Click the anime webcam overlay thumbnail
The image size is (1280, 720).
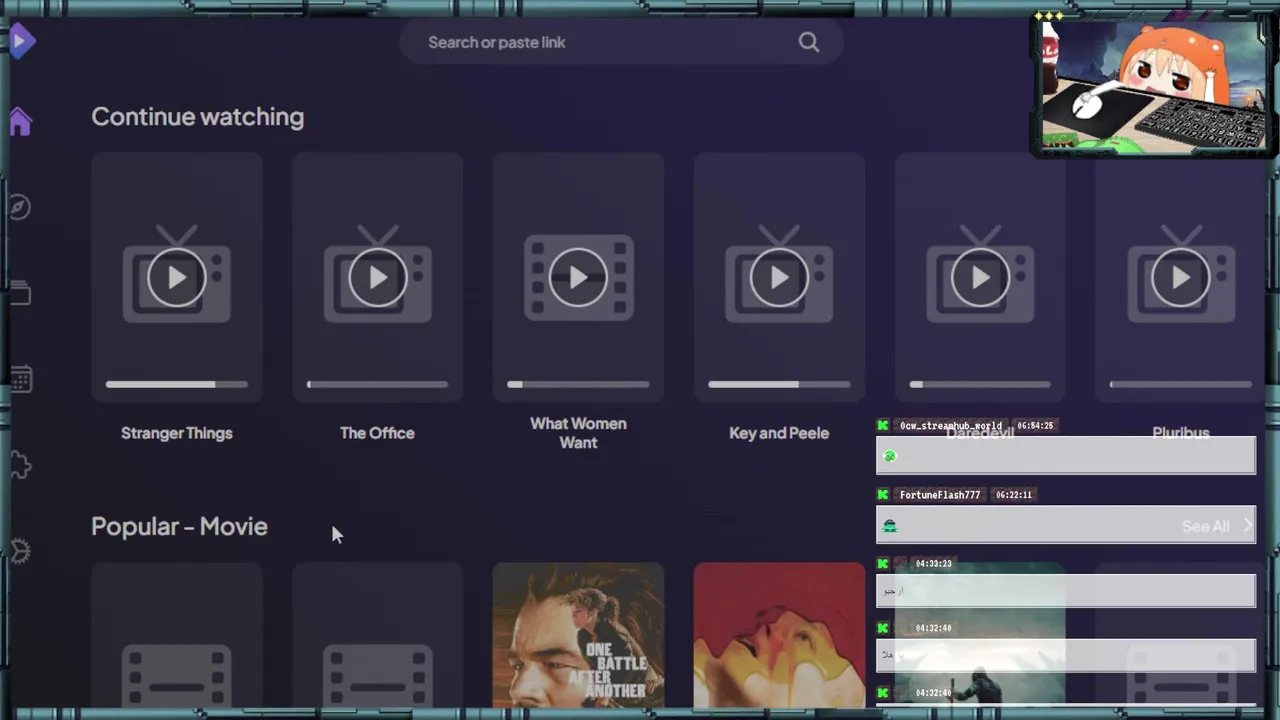1153,86
